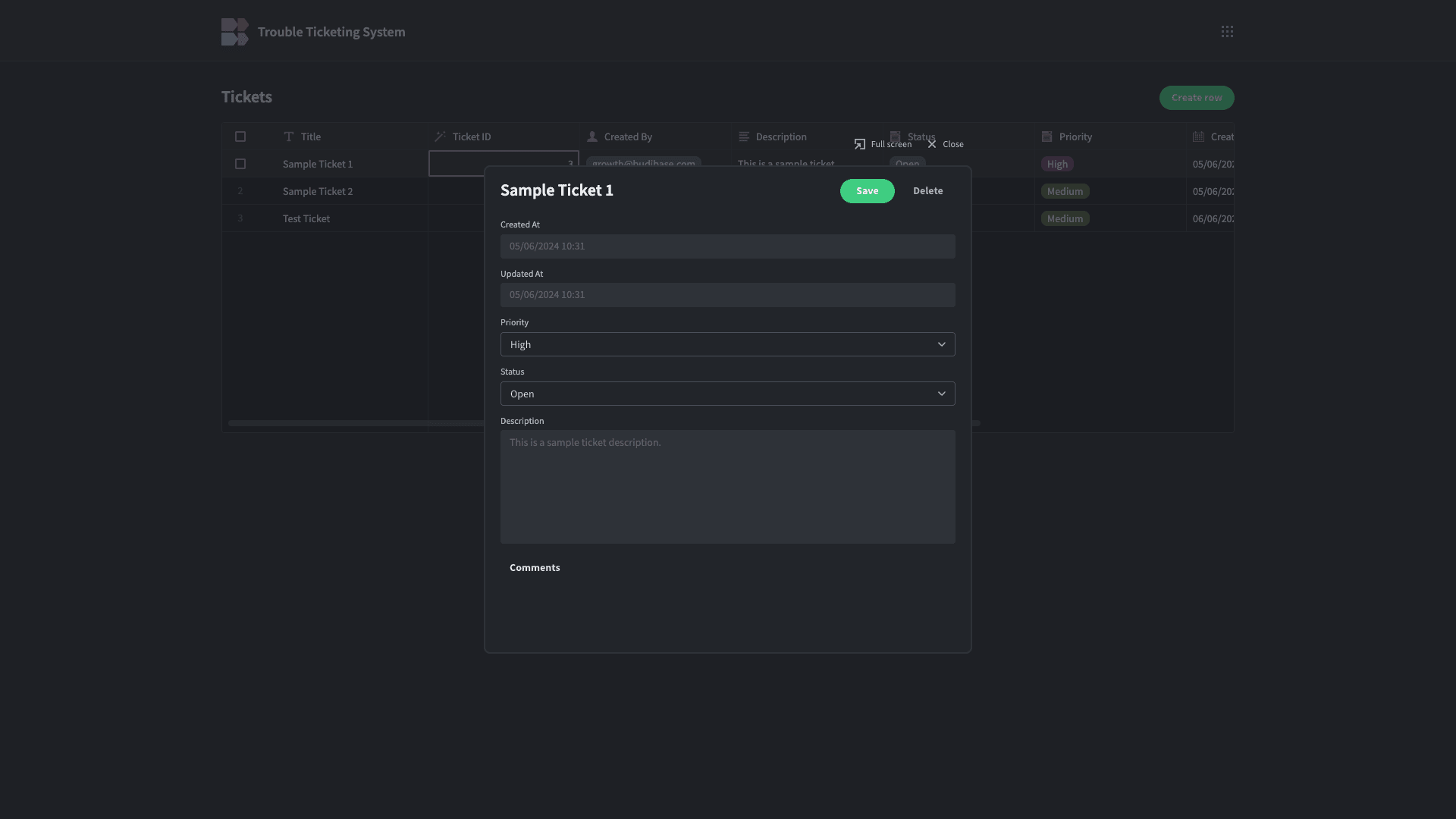Click the Created At date field
The width and height of the screenshot is (1456, 819).
point(728,246)
